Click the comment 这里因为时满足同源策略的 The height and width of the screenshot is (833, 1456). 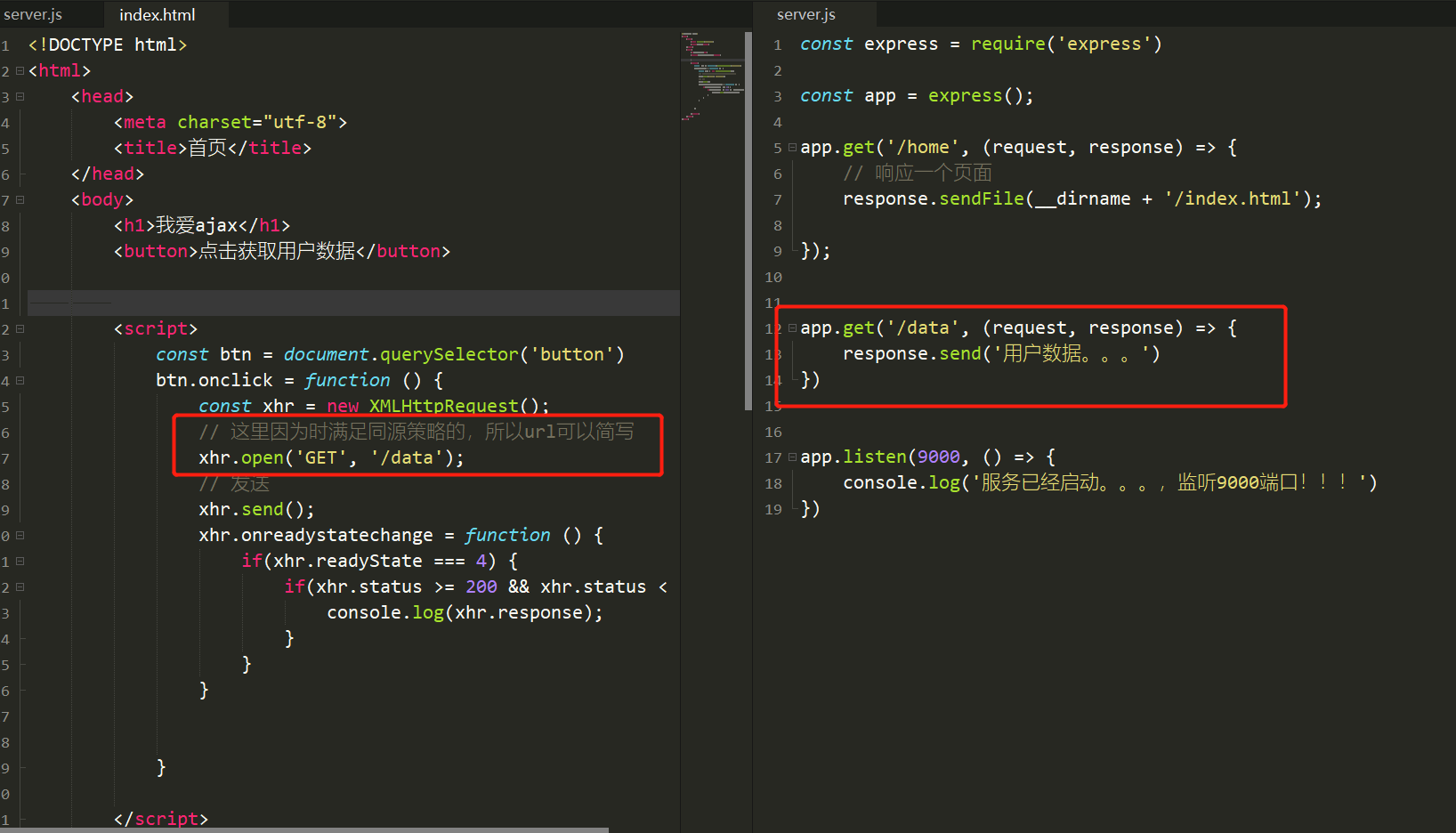tap(417, 432)
